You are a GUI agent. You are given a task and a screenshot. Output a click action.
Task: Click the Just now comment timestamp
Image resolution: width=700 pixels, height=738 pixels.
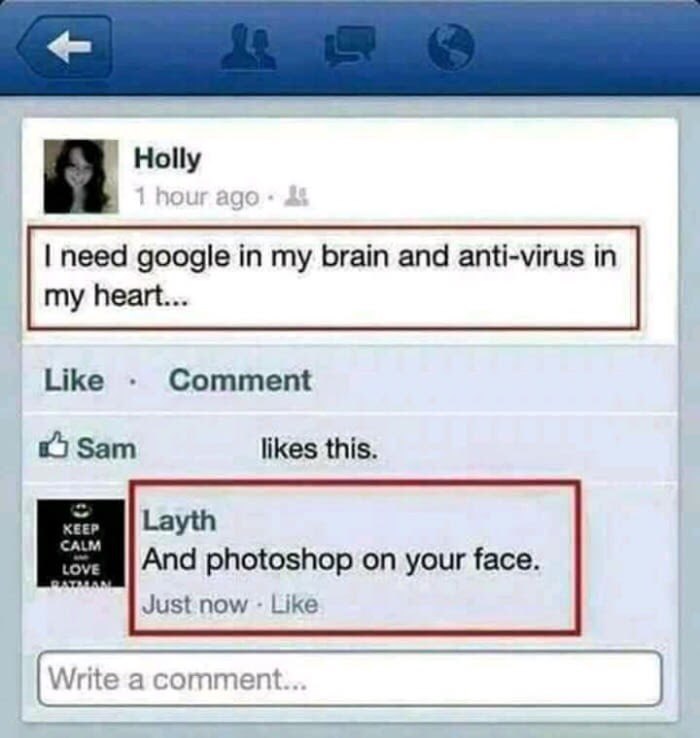(195, 604)
